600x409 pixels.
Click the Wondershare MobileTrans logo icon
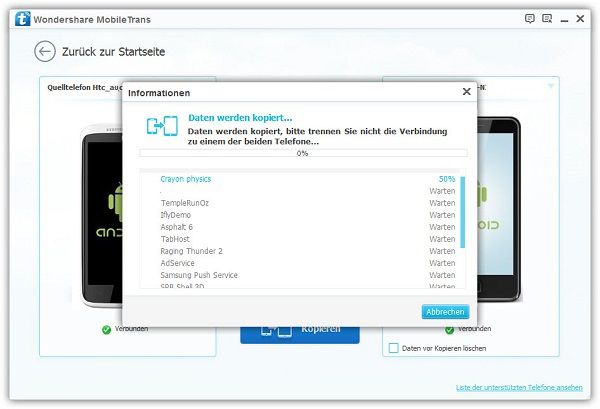[23, 19]
